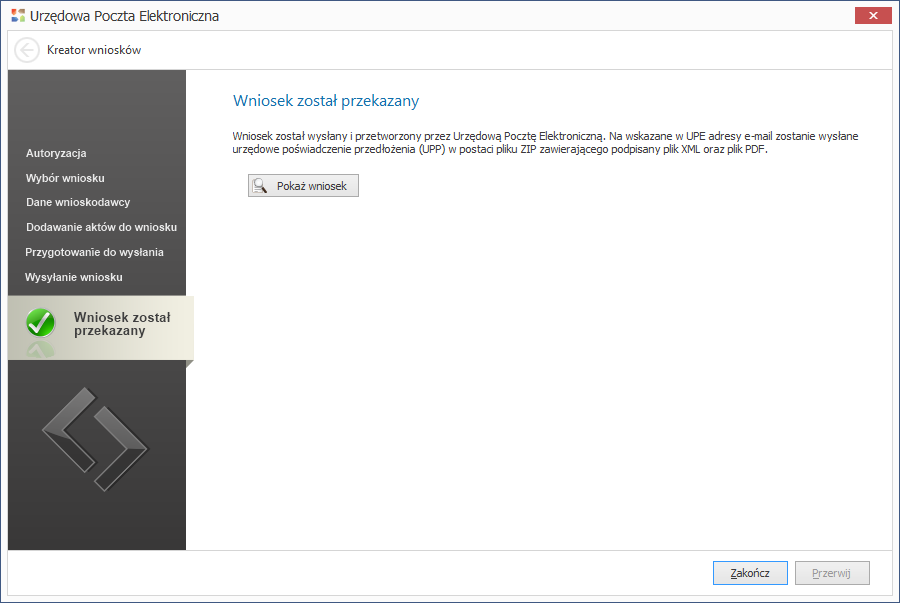The width and height of the screenshot is (900, 603).
Task: Click the description paragraph about UPP
Action: (545, 143)
